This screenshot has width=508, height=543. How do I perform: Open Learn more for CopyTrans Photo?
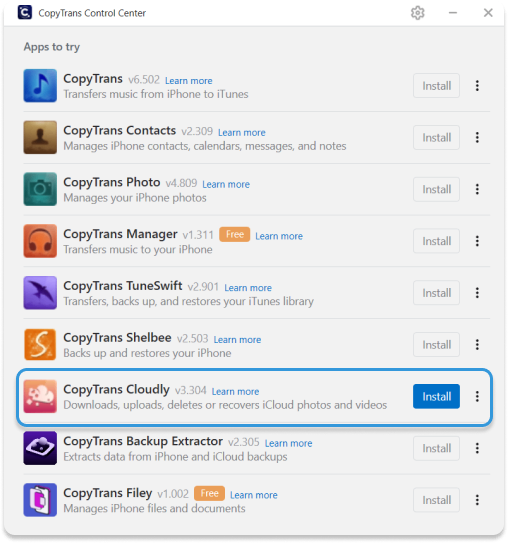226,184
